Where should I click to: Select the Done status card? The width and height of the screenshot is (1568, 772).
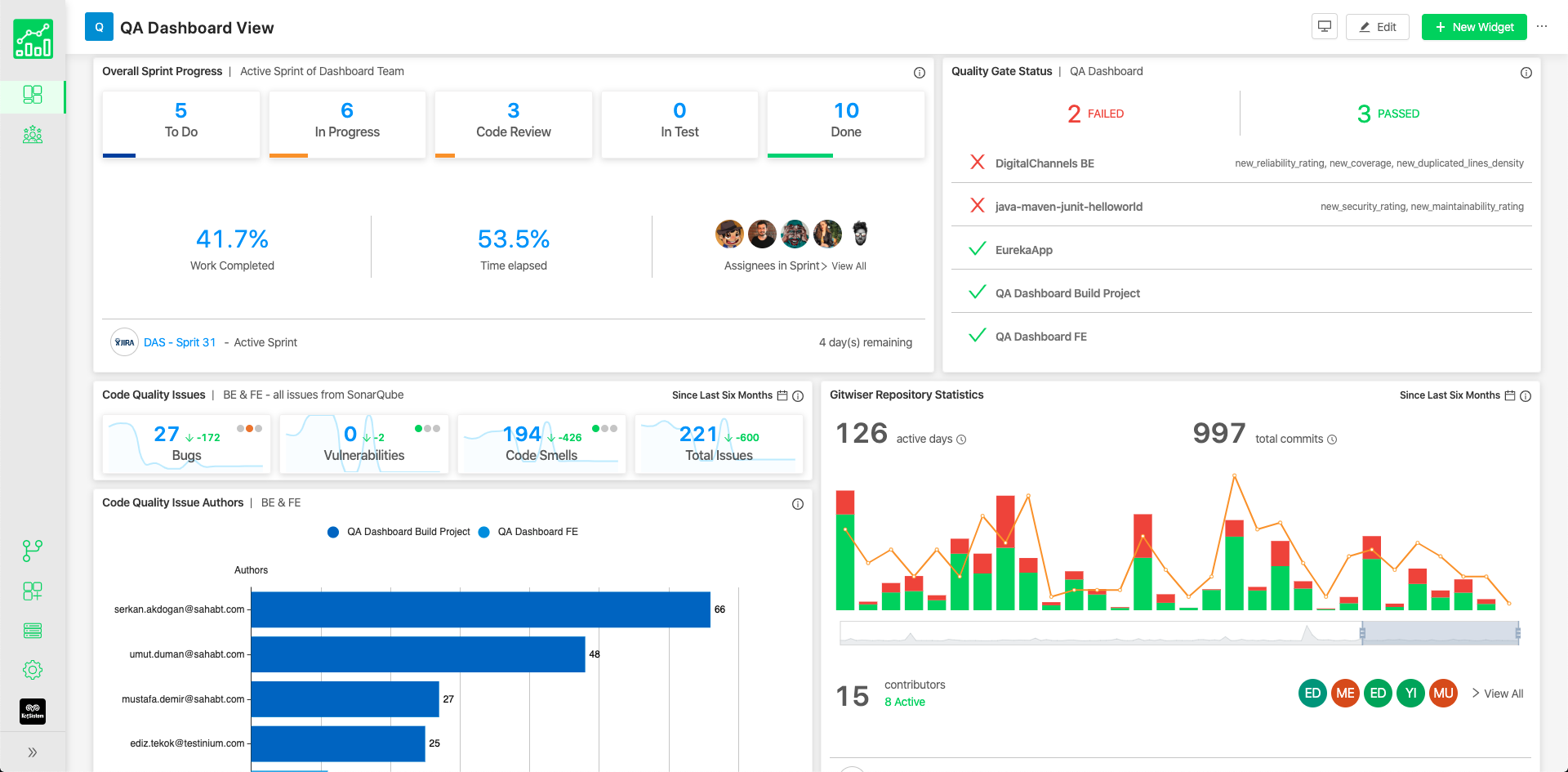point(846,123)
